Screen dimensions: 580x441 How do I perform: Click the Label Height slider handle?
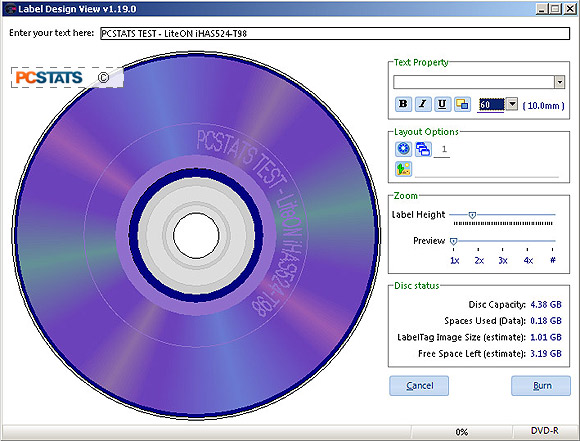pos(472,215)
